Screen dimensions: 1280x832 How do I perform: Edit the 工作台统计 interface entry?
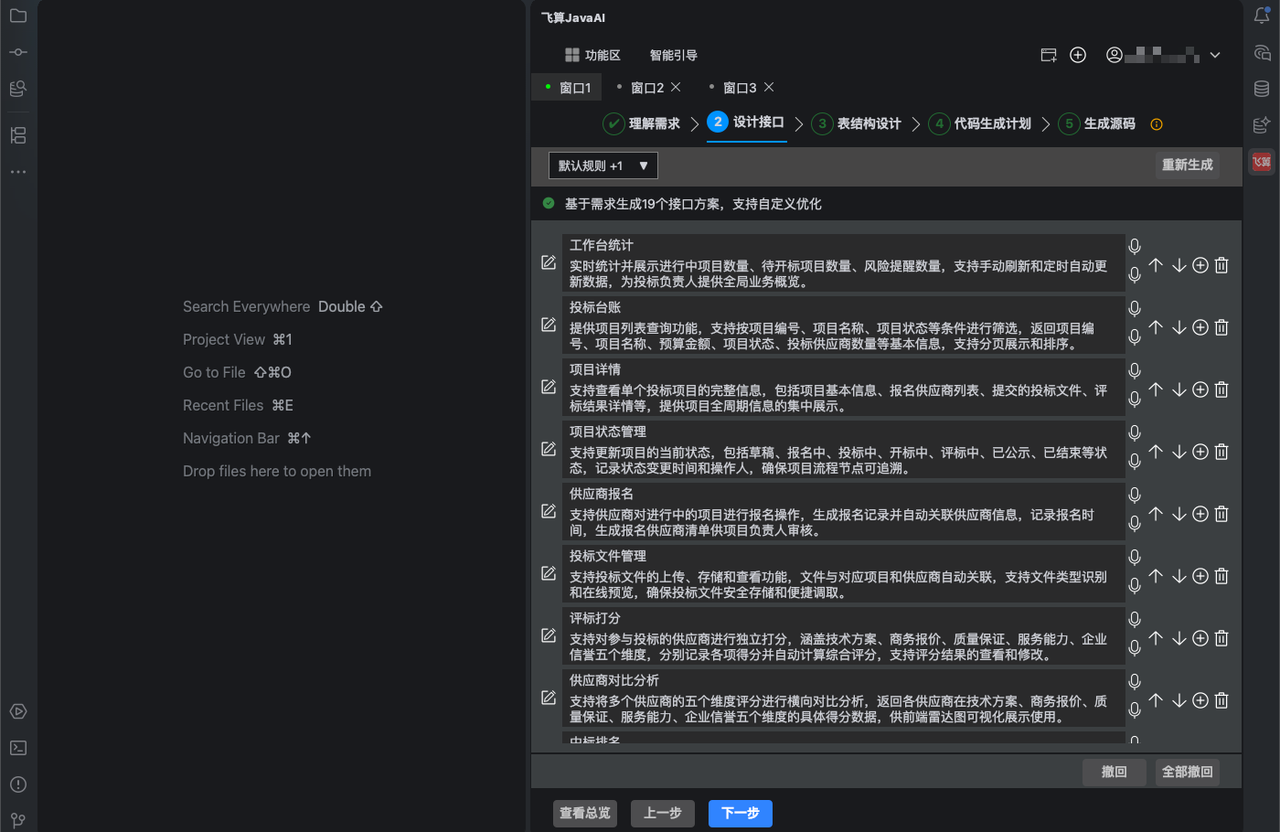point(548,262)
